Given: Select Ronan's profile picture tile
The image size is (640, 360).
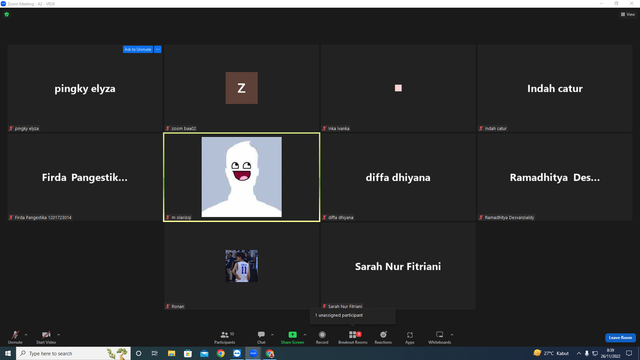Looking at the screenshot, I should 242,266.
